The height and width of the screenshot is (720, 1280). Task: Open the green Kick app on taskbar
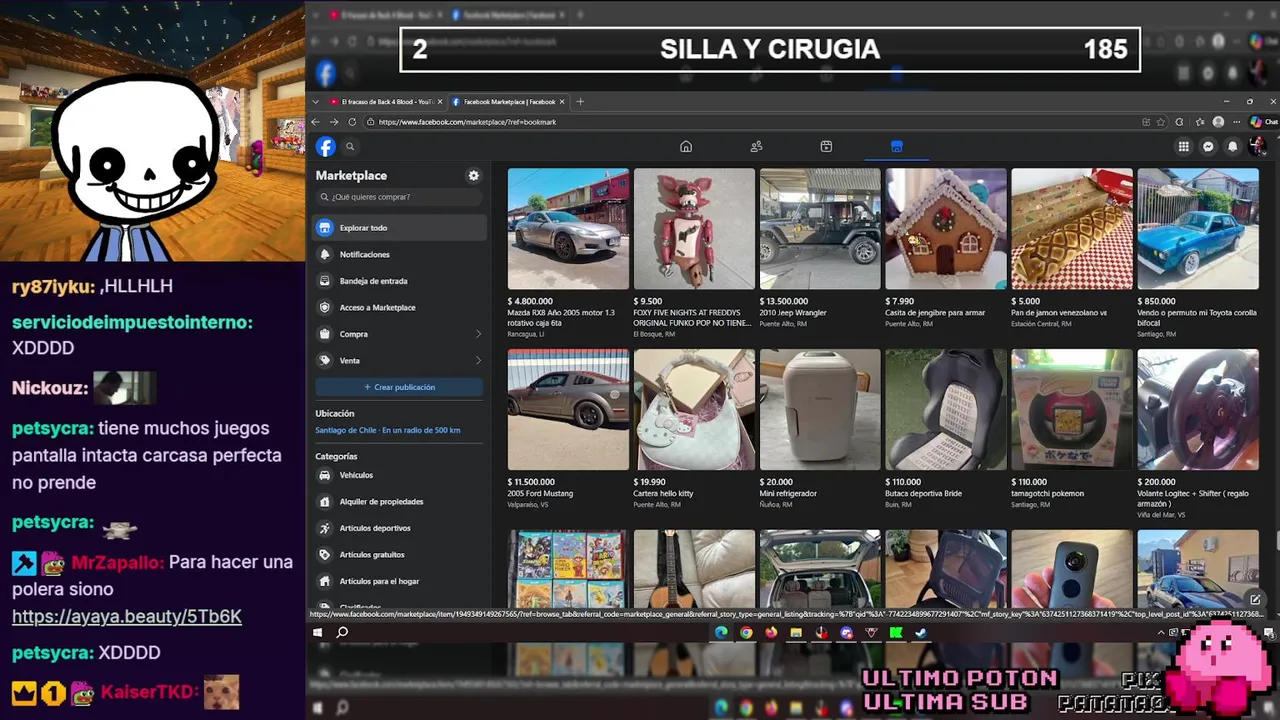coord(896,632)
